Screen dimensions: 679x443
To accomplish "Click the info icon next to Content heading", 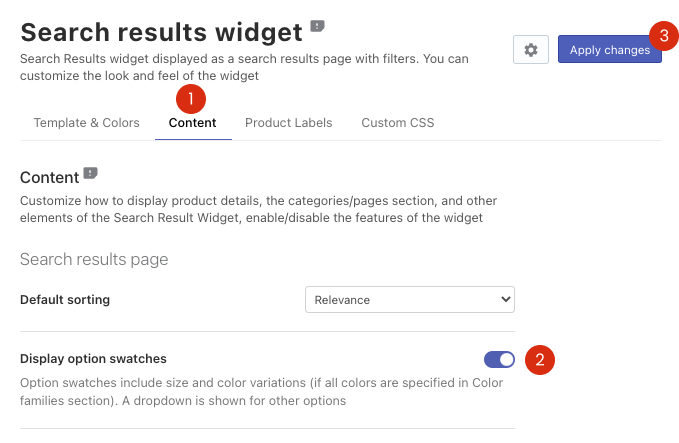I will point(91,173).
